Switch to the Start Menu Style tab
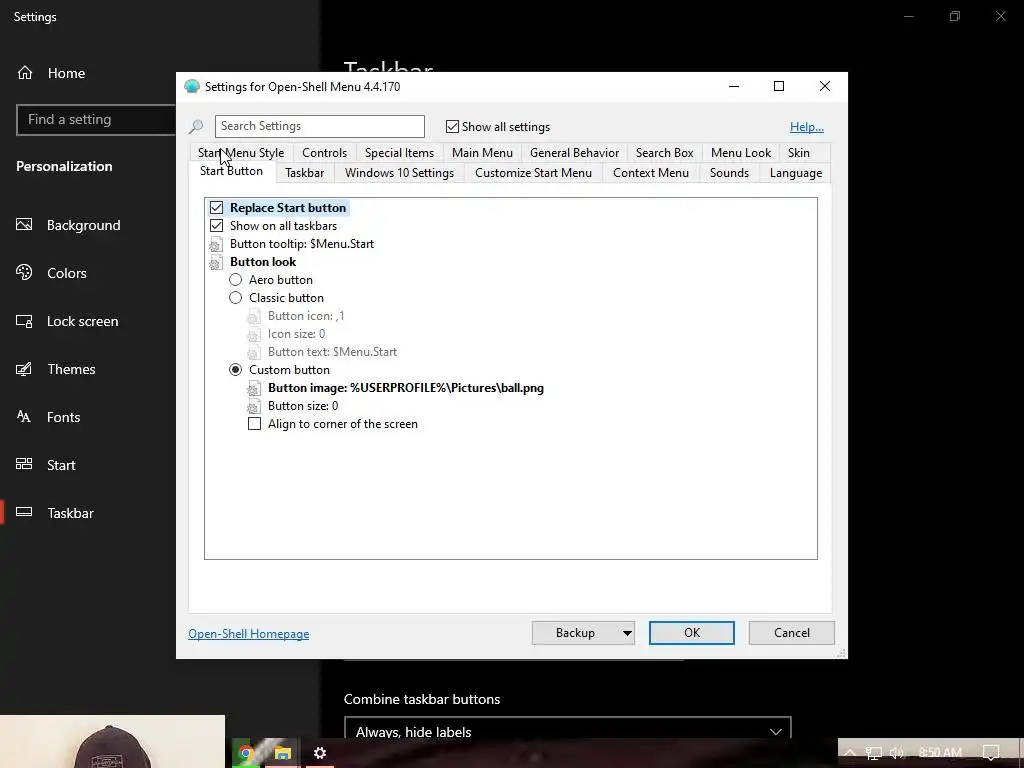Viewport: 1024px width, 768px height. click(x=241, y=153)
